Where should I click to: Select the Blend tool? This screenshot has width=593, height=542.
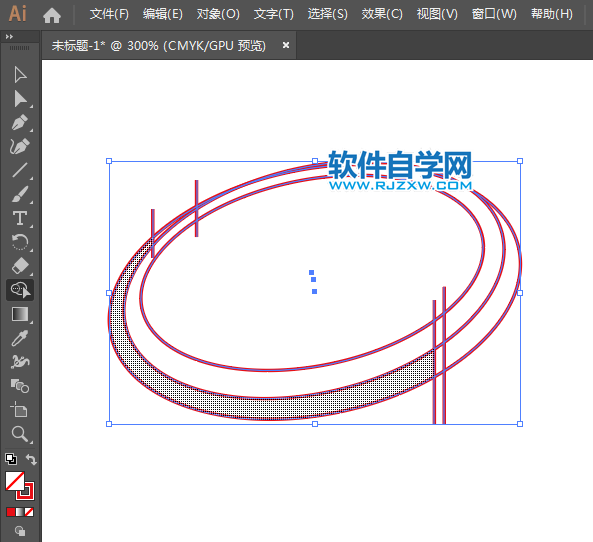[x=20, y=386]
